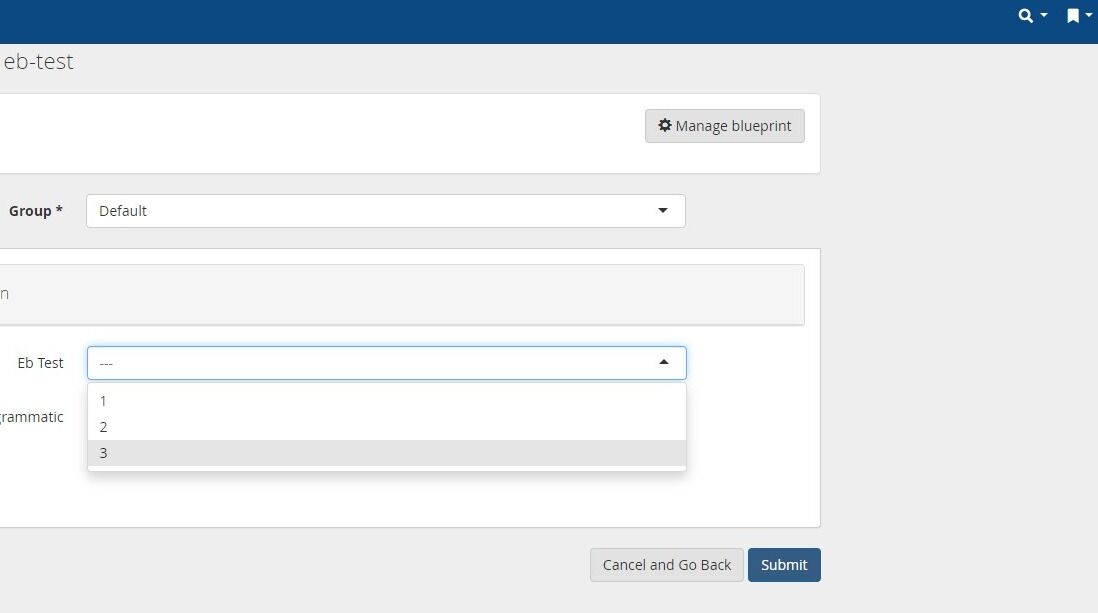Click the grey section header bar

coord(402,294)
